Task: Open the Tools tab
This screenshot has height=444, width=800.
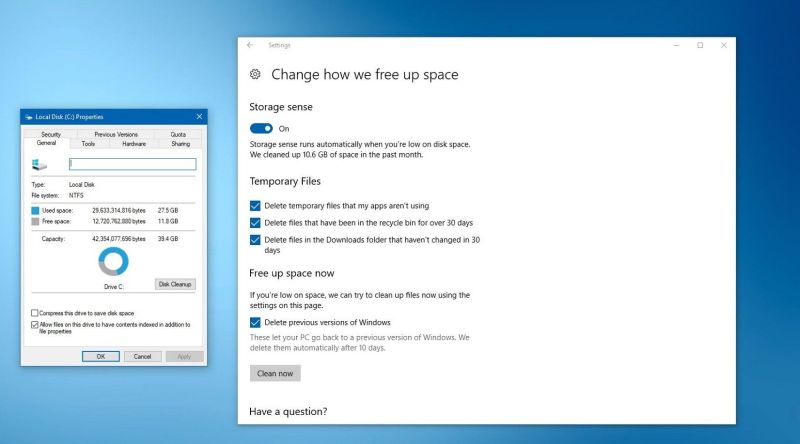Action: [x=88, y=144]
